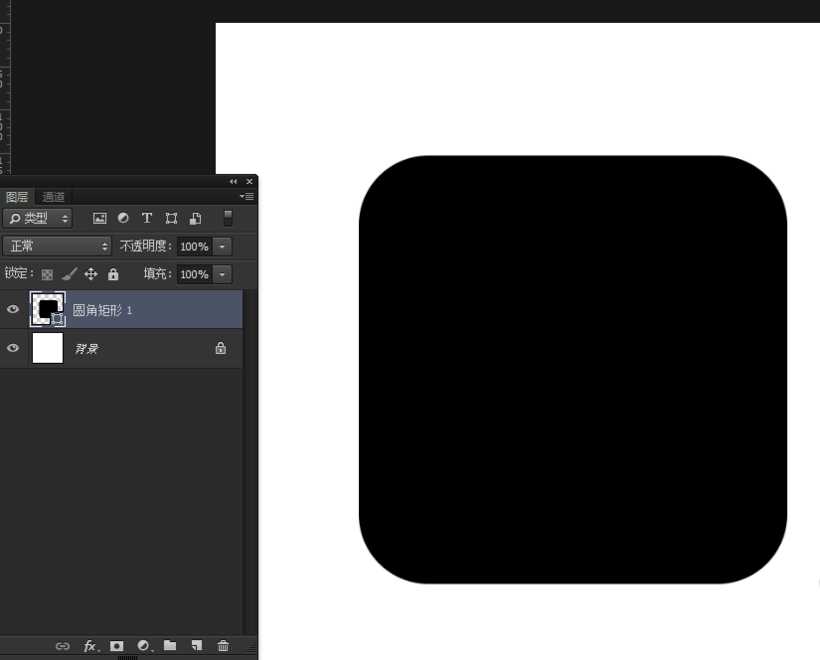Delete layer using the trash icon

pyautogui.click(x=223, y=646)
